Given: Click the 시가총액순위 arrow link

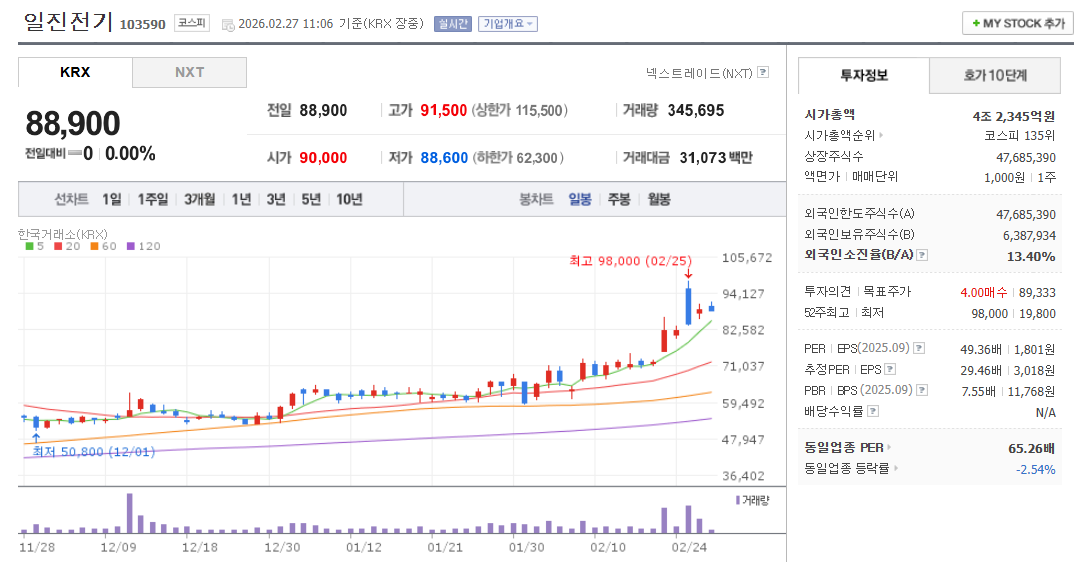Looking at the screenshot, I should point(881,135).
